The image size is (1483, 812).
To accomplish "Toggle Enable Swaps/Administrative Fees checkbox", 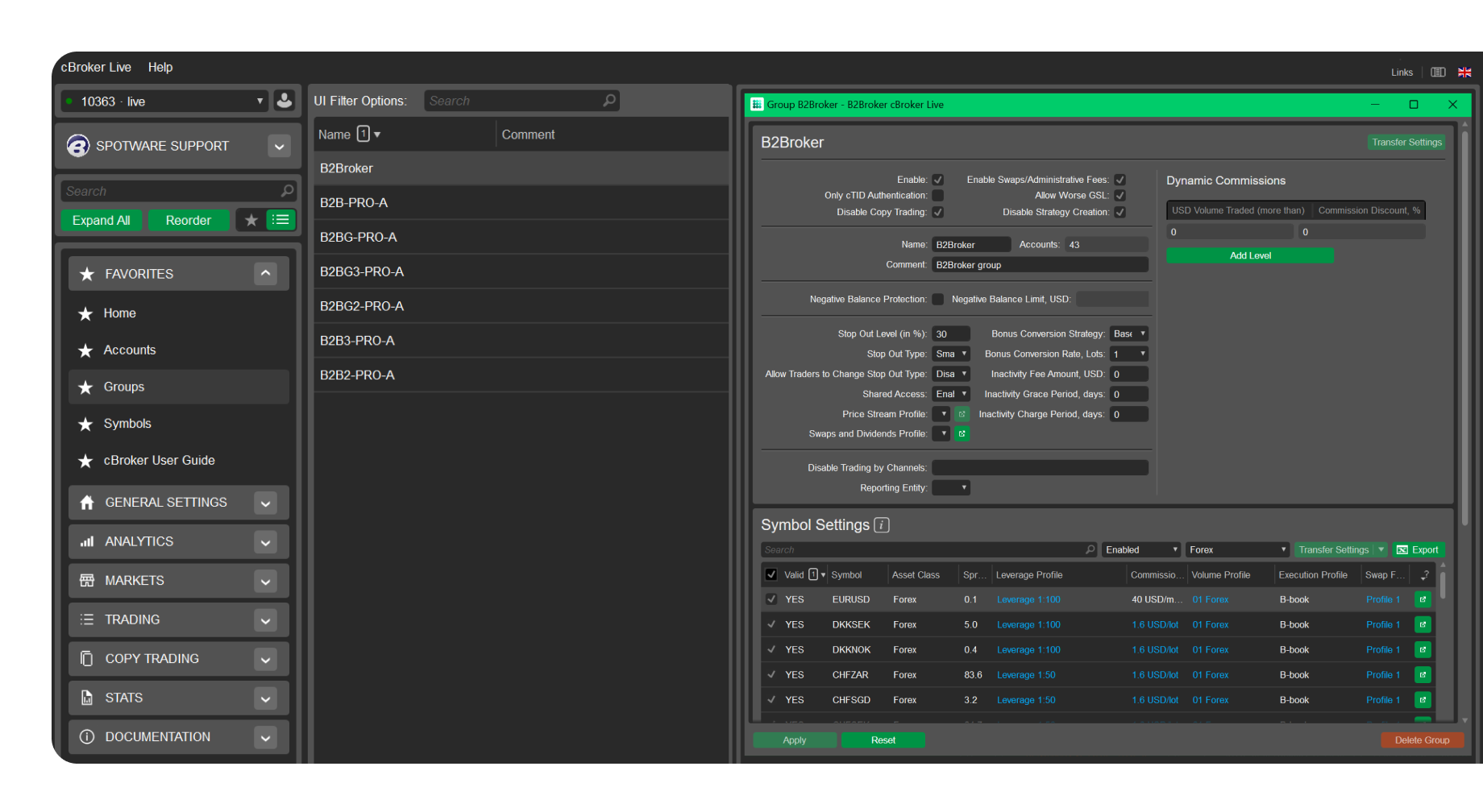I will (x=1120, y=180).
